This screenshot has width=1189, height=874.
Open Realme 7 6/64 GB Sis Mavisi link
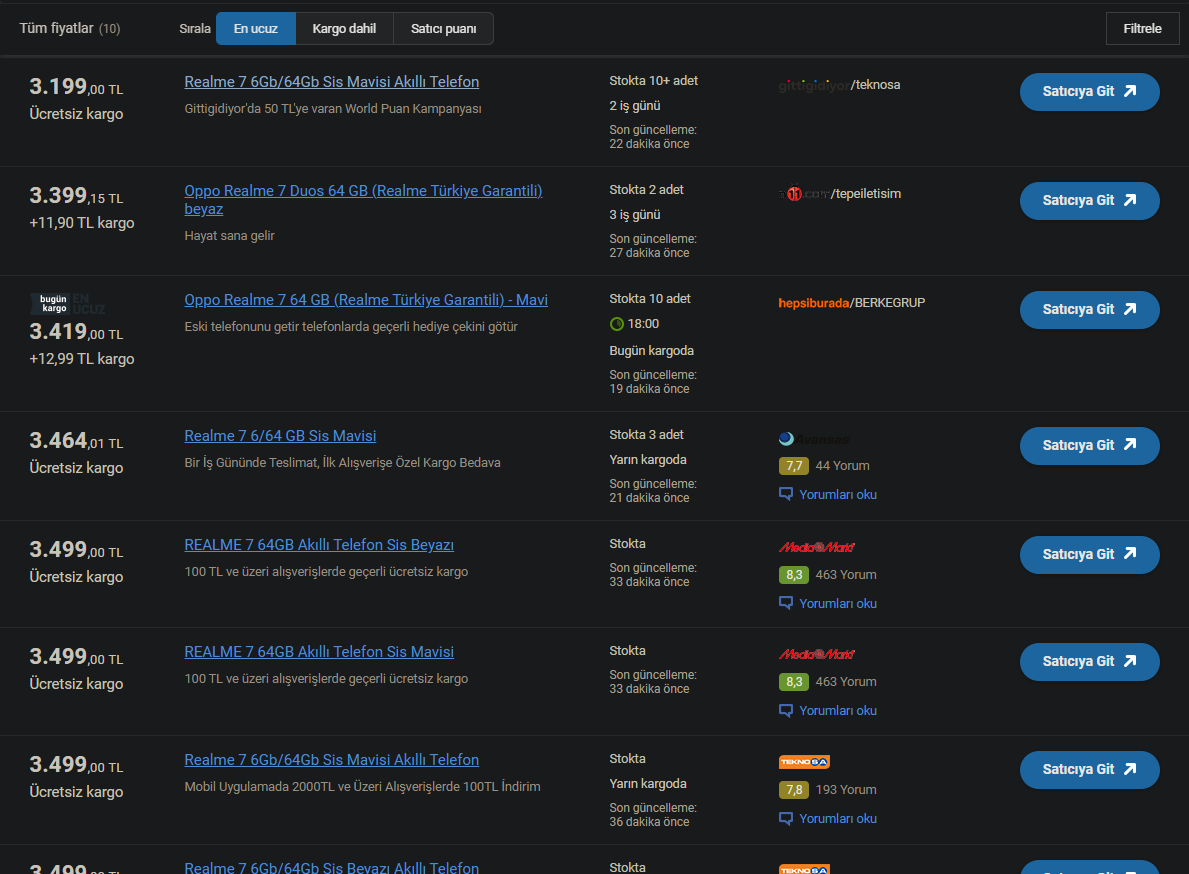[280, 436]
